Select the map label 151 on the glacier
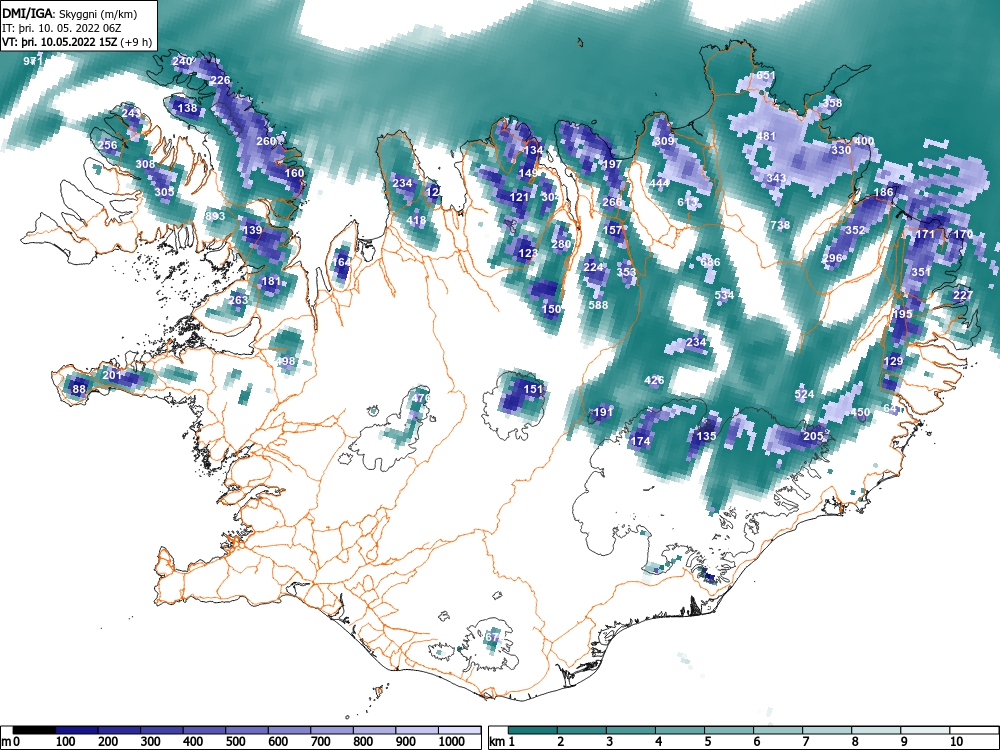This screenshot has width=1000, height=750. 533,388
